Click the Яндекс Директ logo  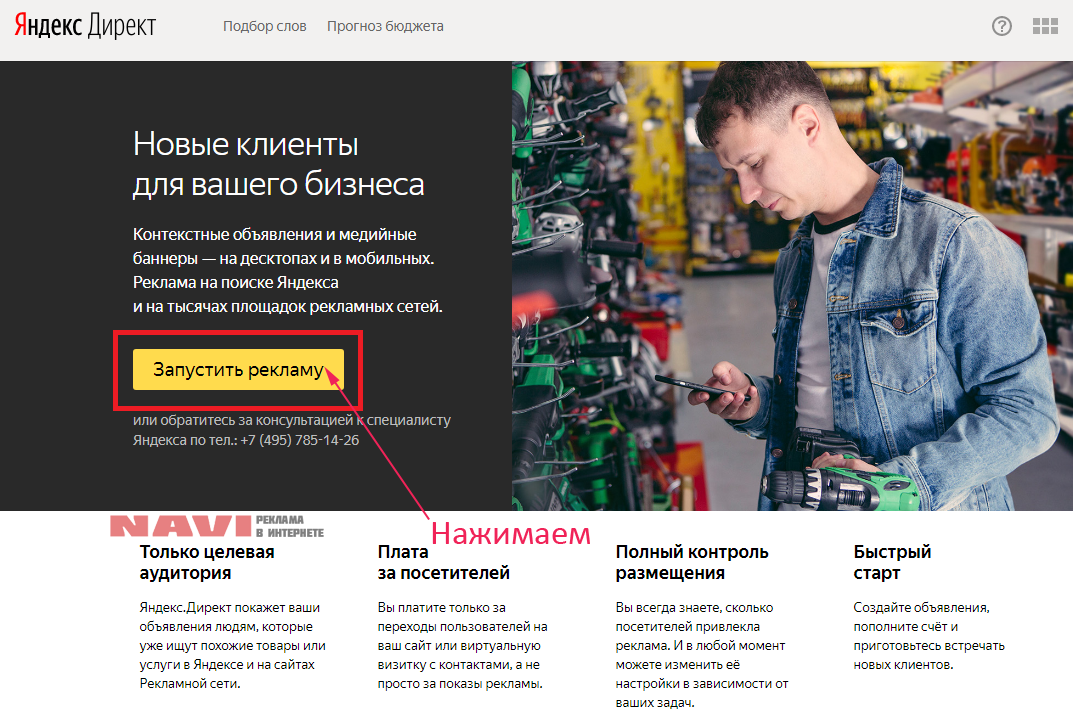coord(85,26)
